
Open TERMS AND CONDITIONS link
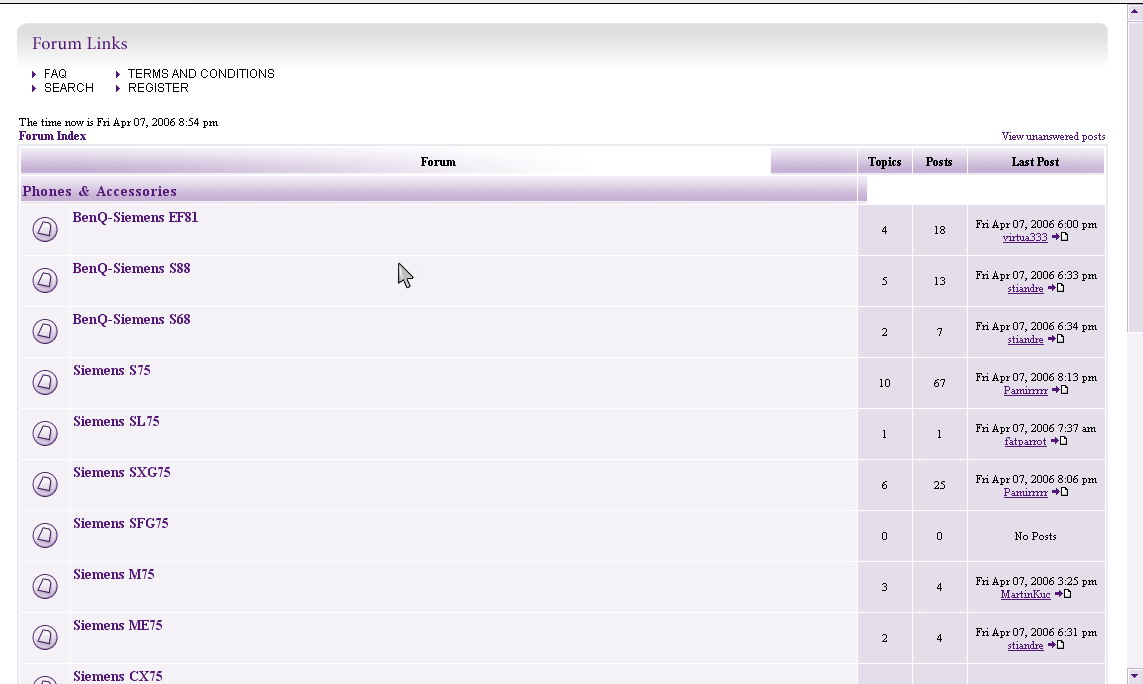(201, 74)
